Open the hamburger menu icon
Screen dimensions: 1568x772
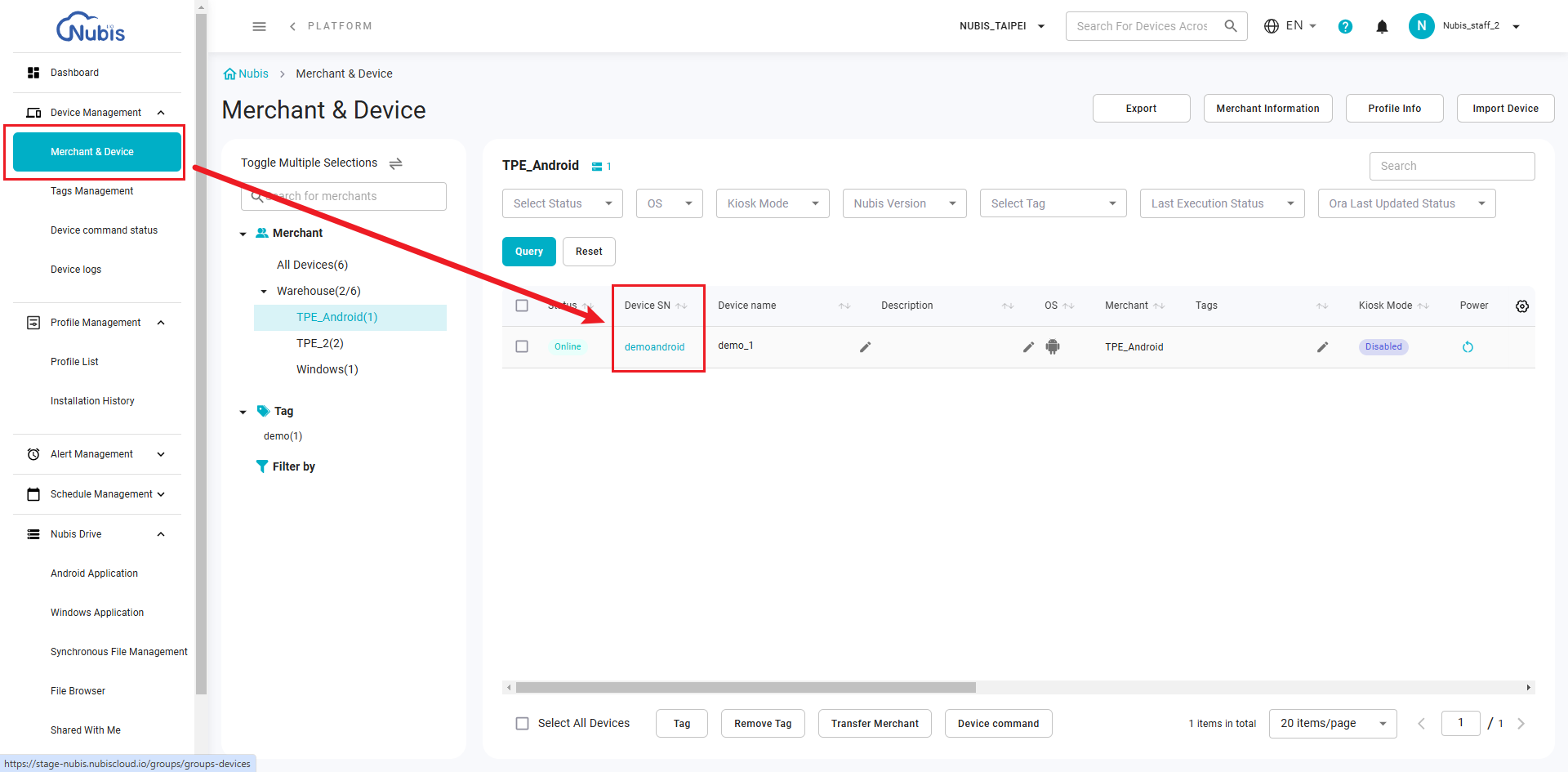(x=259, y=26)
